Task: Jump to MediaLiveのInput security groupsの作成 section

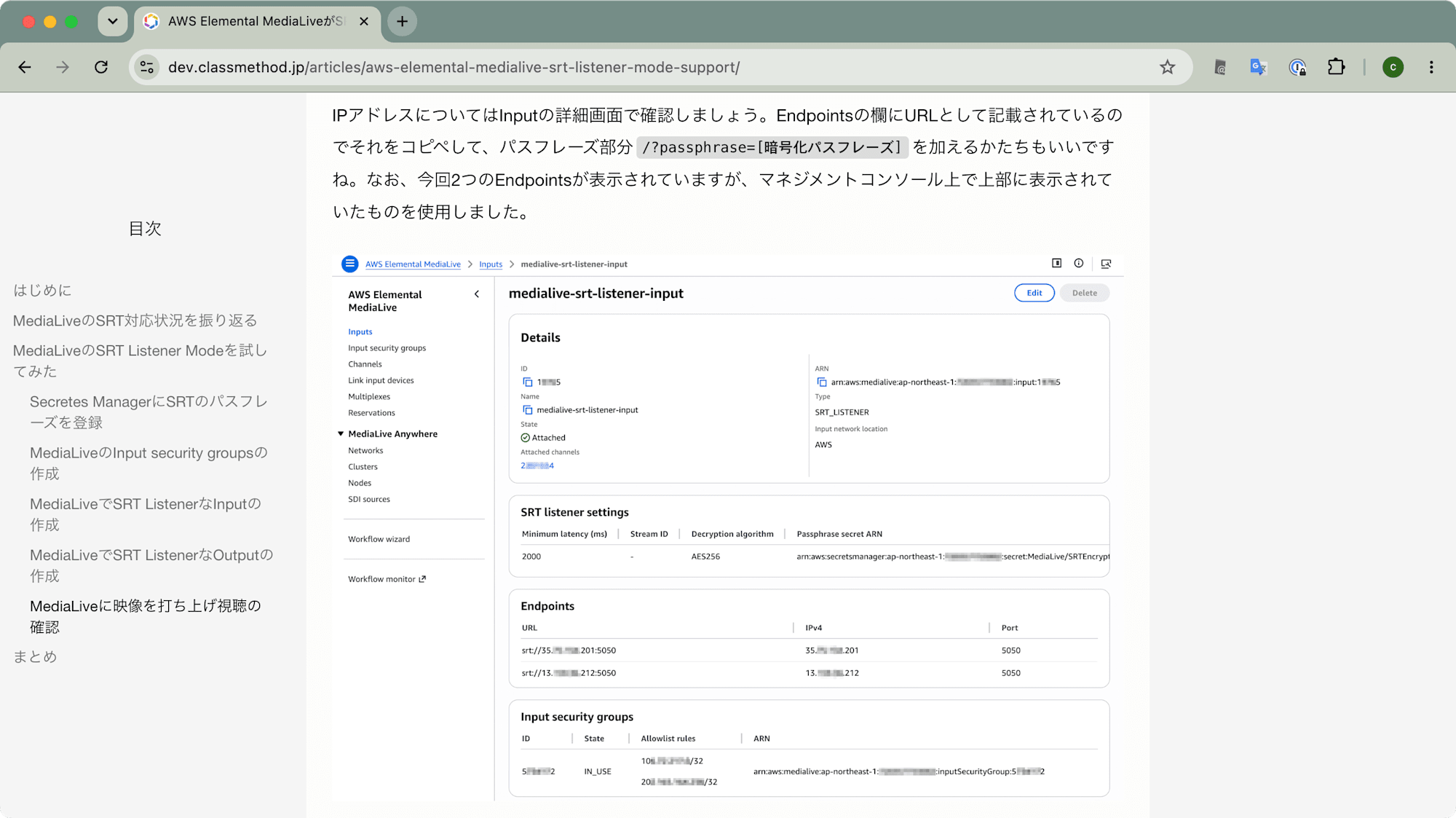Action: tap(149, 463)
